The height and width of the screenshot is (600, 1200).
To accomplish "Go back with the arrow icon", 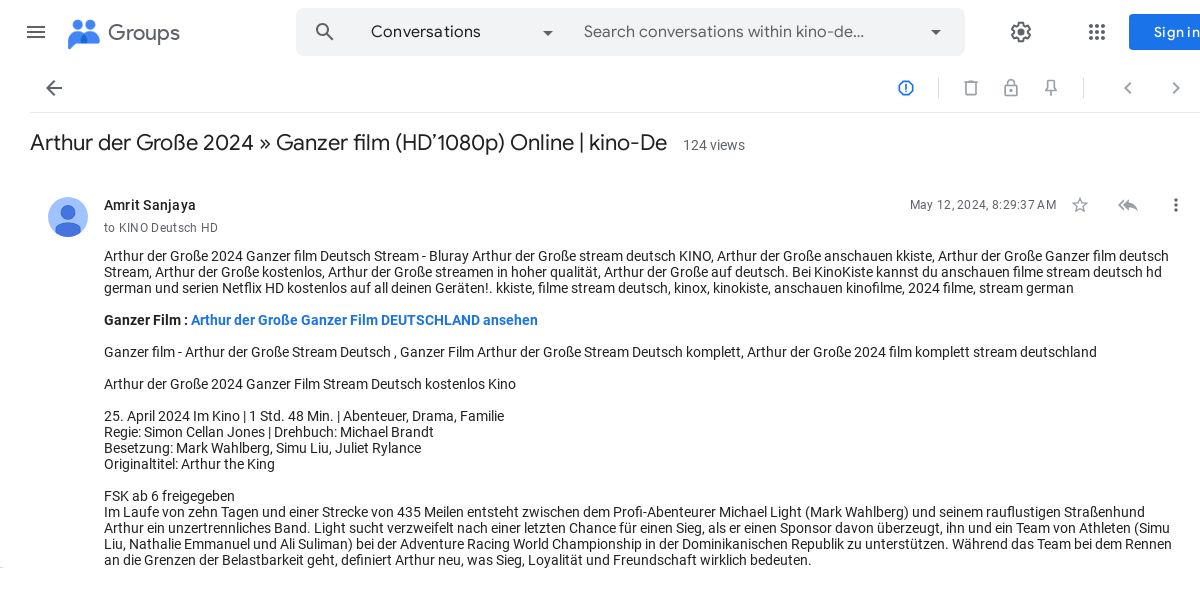I will pyautogui.click(x=54, y=88).
